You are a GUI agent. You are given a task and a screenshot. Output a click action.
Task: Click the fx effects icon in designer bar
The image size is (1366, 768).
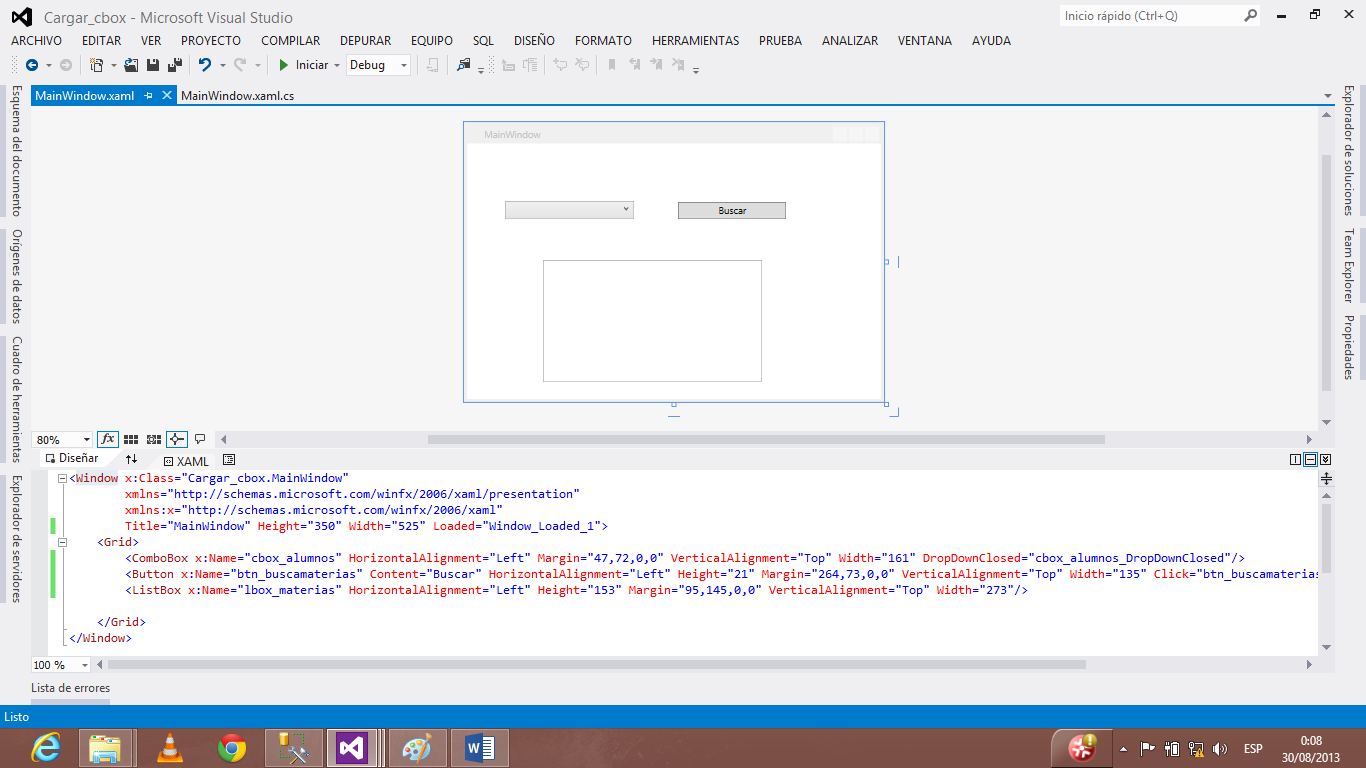tap(108, 439)
